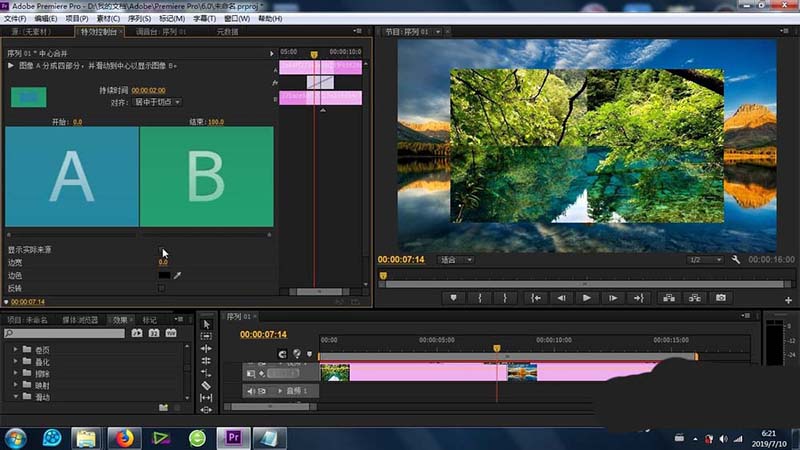Select the Ripple Edit tool
800x450 pixels.
[x=206, y=348]
